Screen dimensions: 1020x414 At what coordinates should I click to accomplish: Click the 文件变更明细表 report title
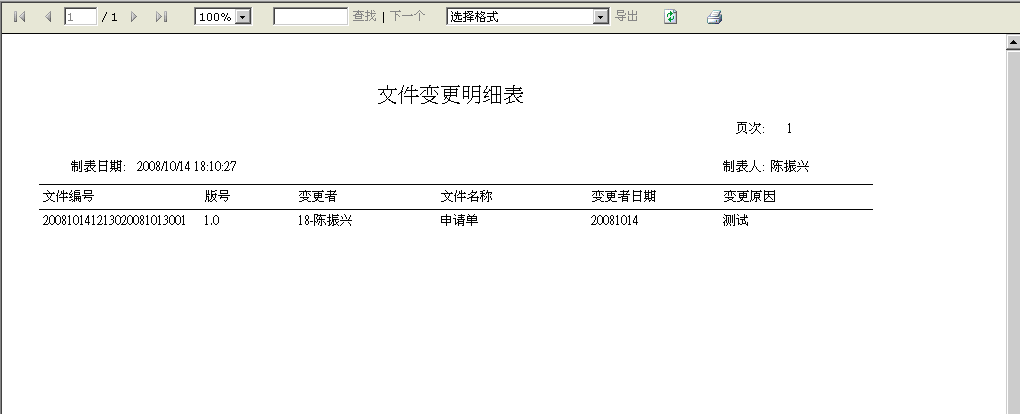(x=451, y=95)
